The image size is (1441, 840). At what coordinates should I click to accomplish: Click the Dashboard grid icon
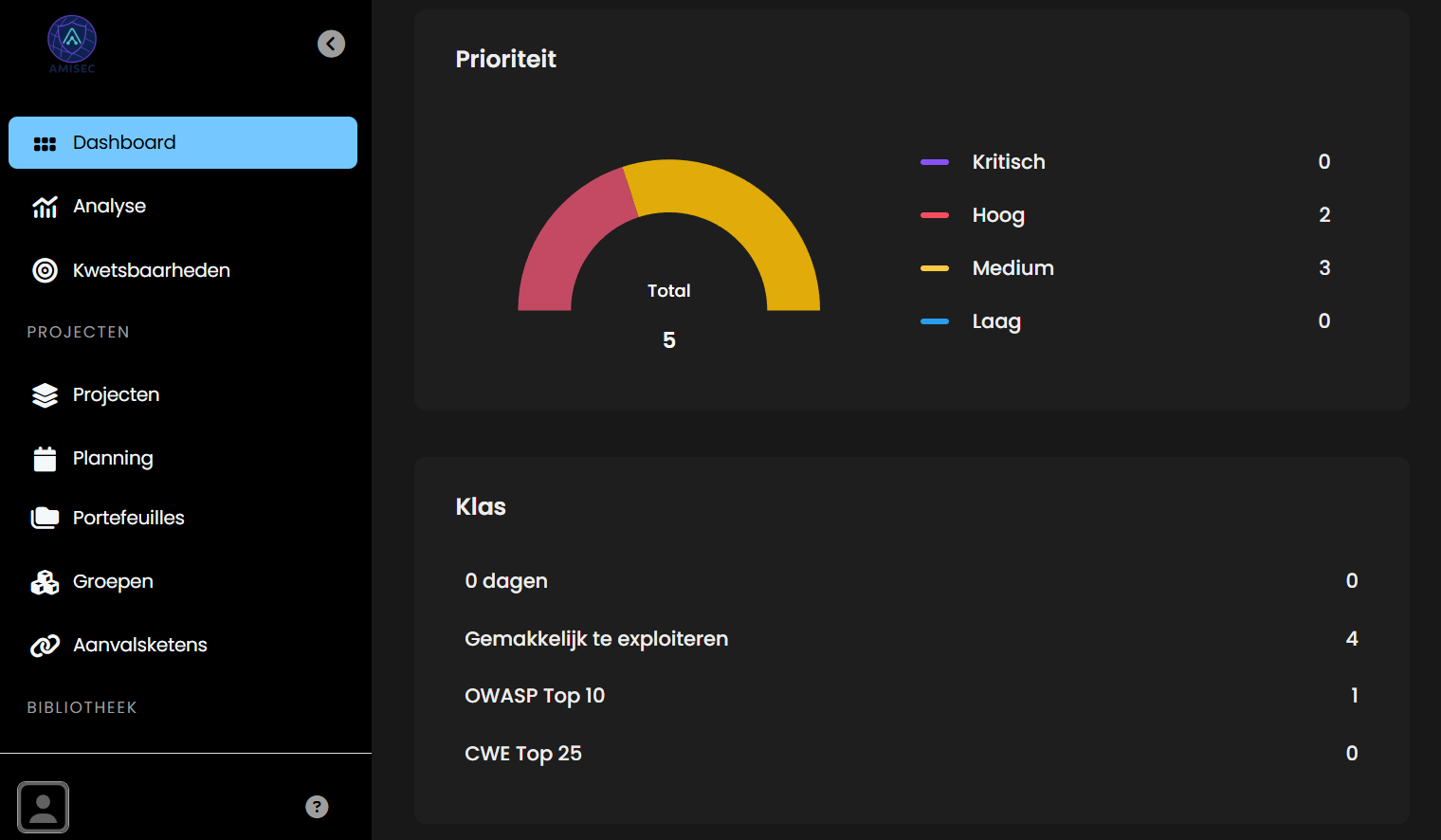[45, 143]
